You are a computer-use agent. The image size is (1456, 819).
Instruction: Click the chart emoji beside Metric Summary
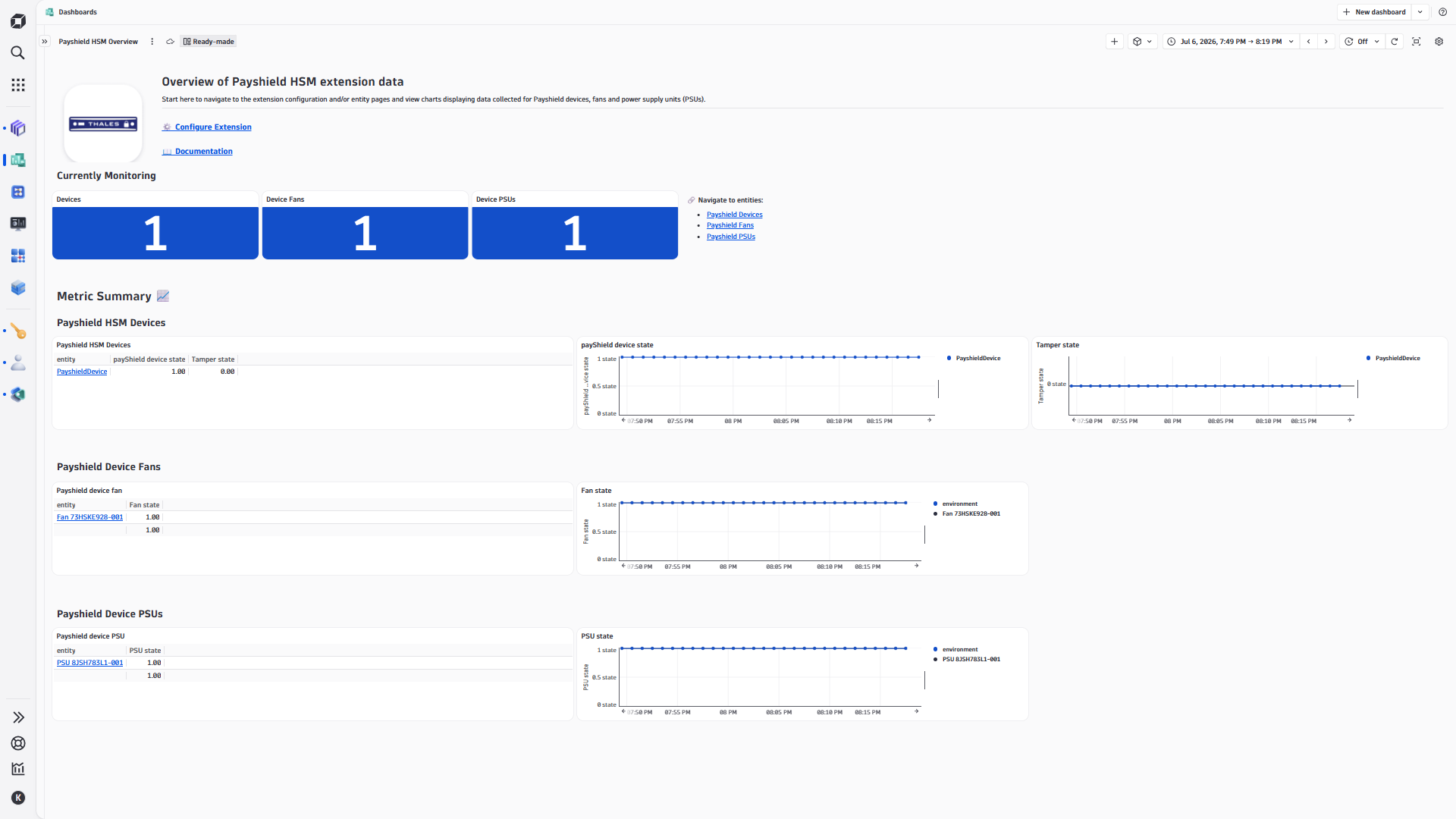(163, 297)
